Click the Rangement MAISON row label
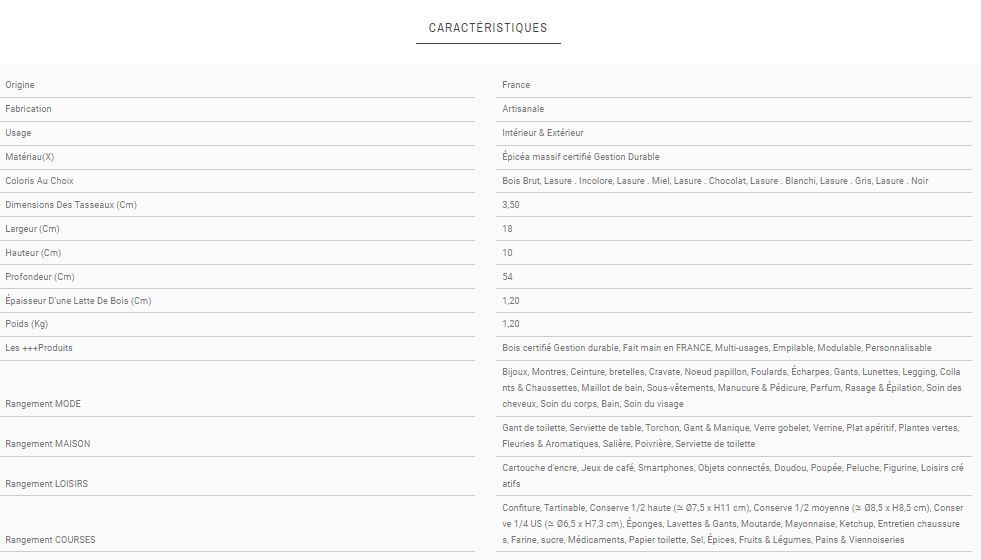 point(47,444)
